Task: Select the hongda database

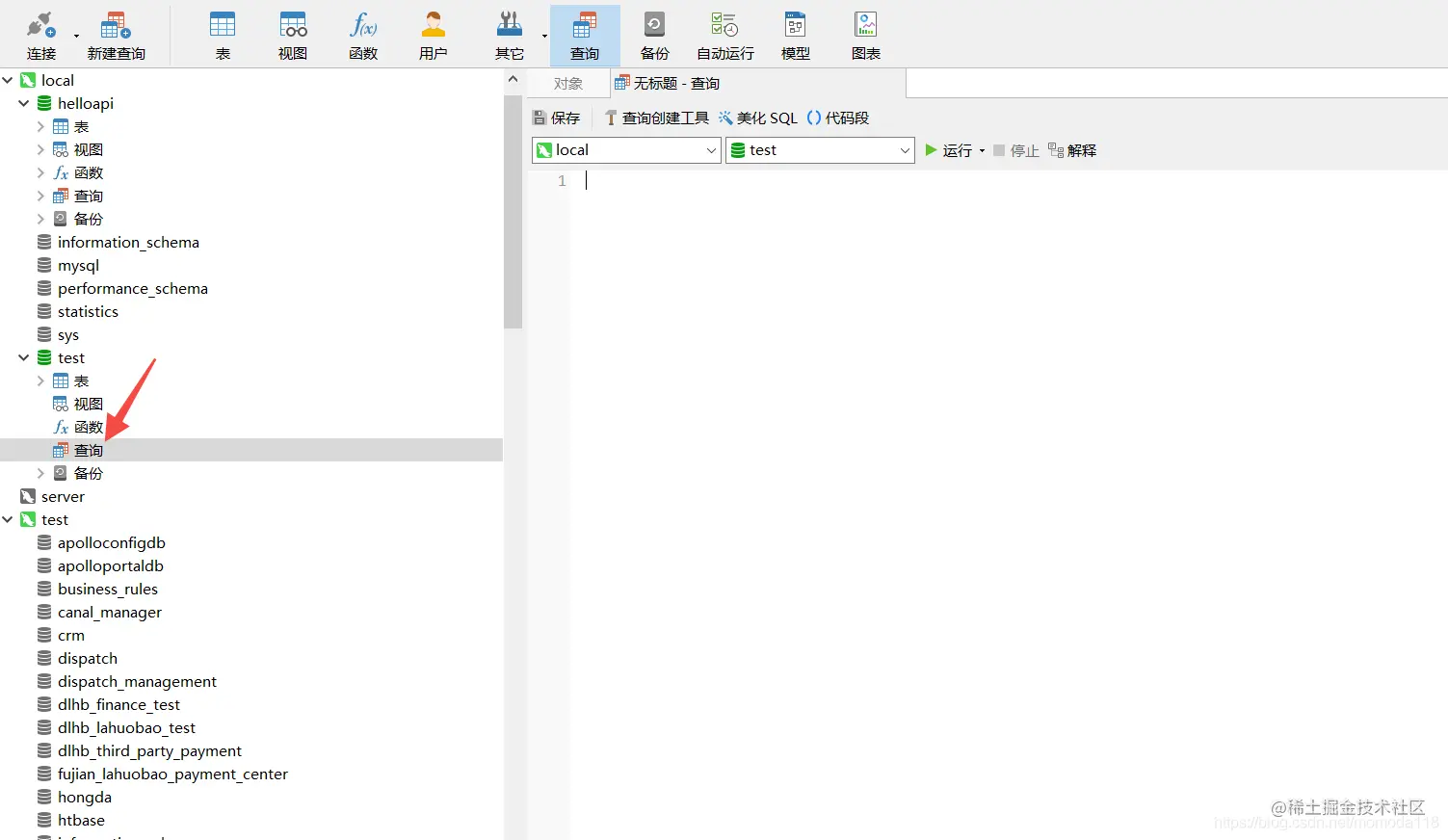Action: click(x=74, y=797)
